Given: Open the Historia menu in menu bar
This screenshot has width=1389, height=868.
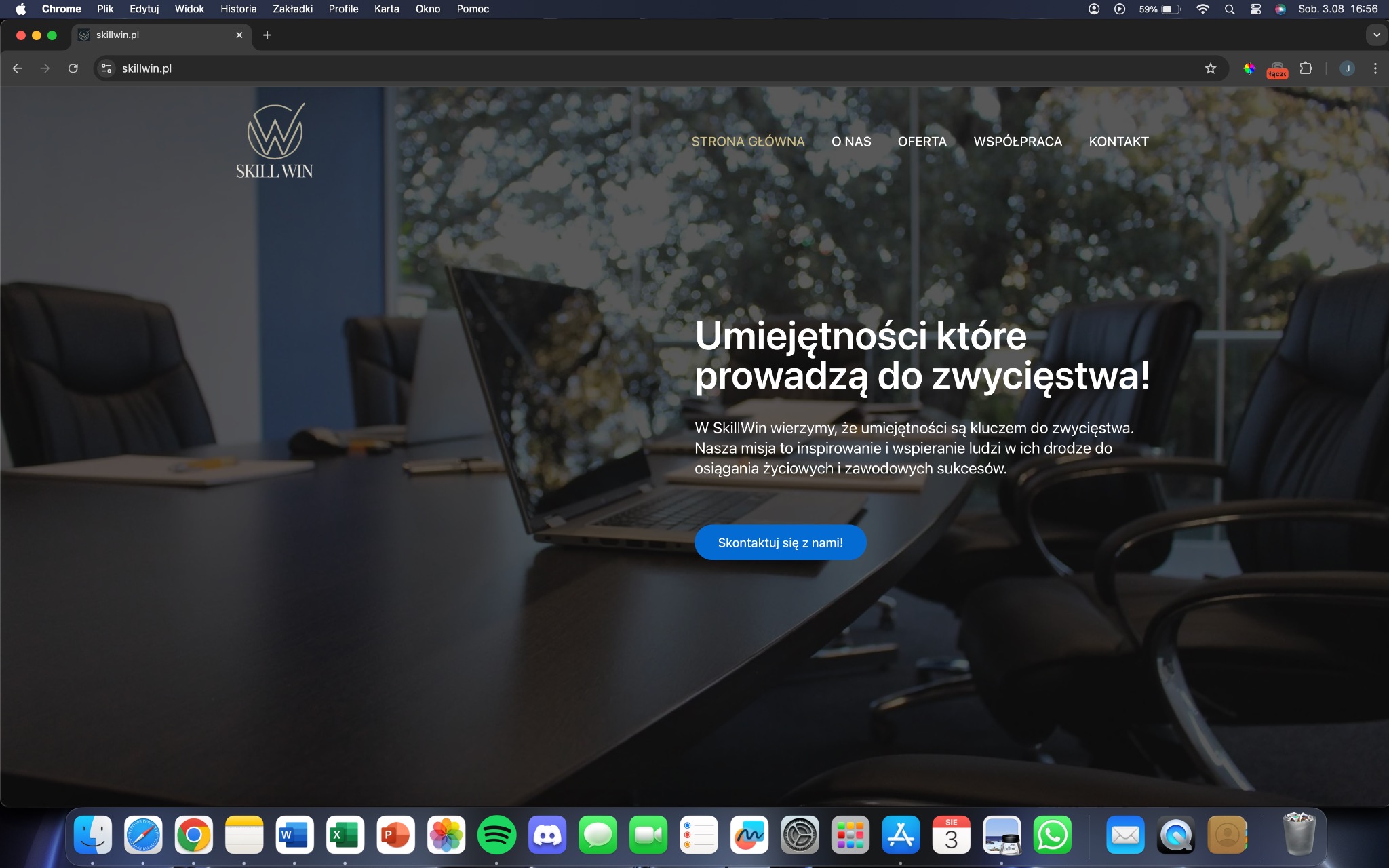Looking at the screenshot, I should pyautogui.click(x=238, y=9).
